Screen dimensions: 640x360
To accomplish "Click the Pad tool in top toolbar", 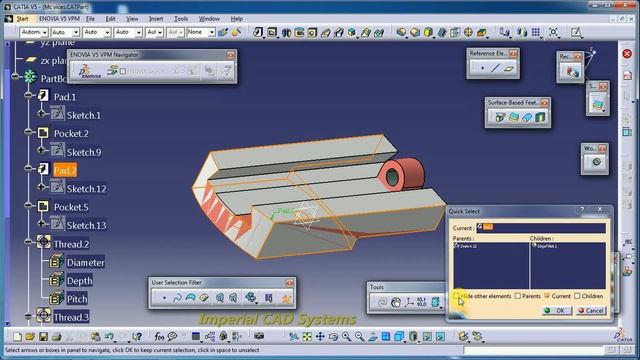I will click(x=258, y=32).
